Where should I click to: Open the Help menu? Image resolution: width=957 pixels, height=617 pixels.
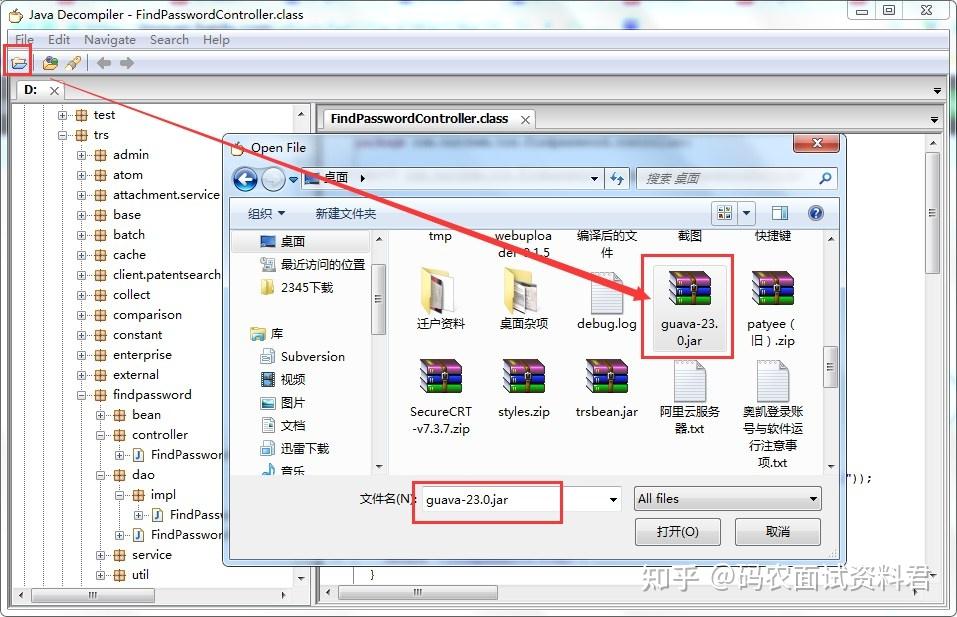(x=216, y=40)
